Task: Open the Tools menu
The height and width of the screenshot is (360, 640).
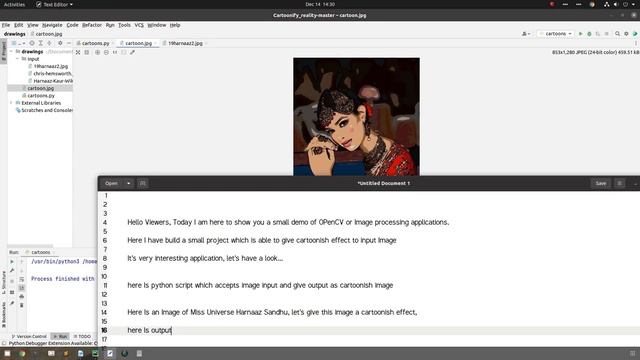Action: (x=124, y=25)
